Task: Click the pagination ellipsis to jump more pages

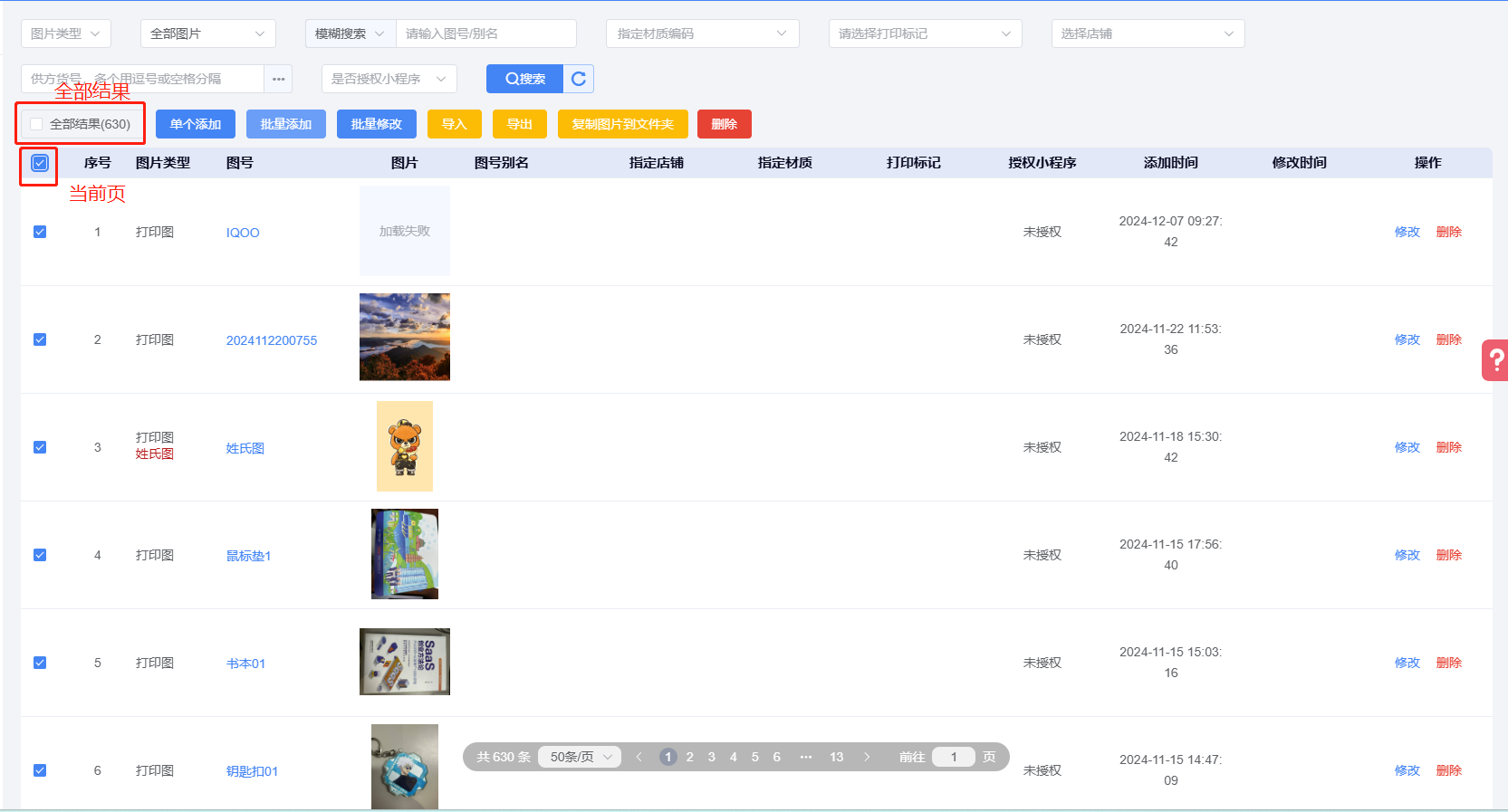Action: (x=806, y=757)
